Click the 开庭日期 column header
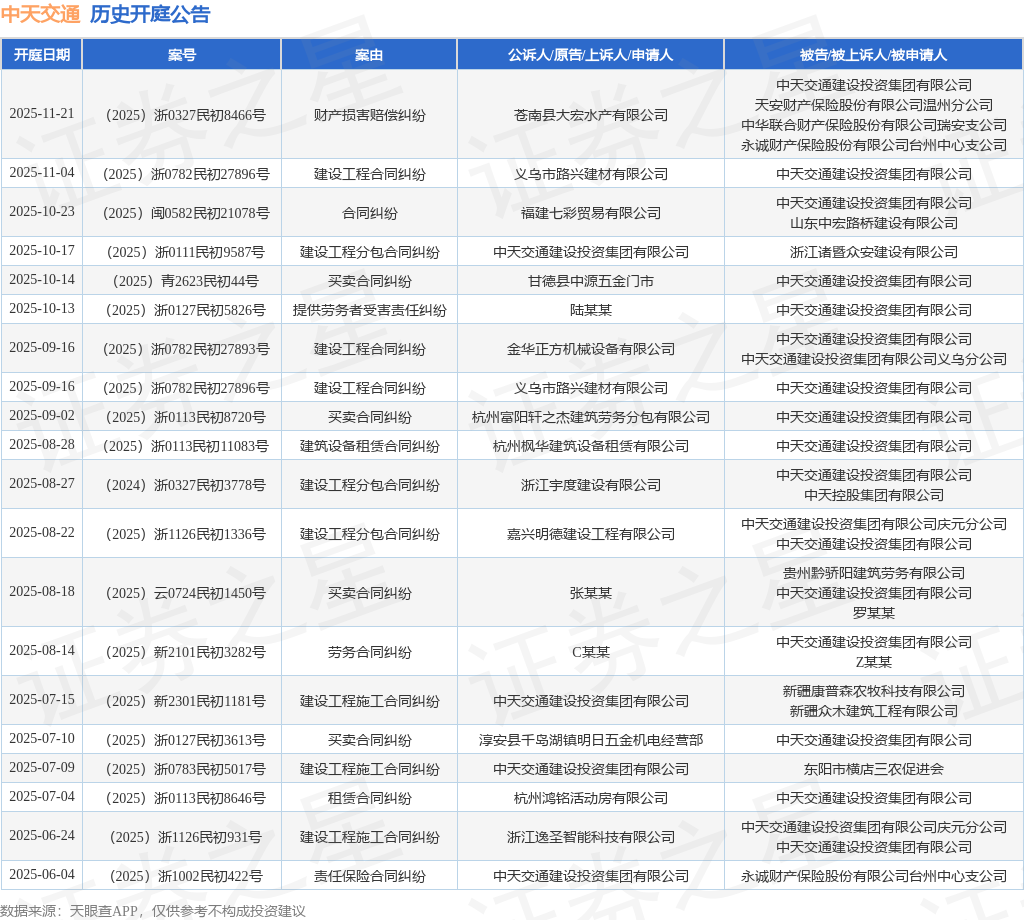 coord(42,55)
